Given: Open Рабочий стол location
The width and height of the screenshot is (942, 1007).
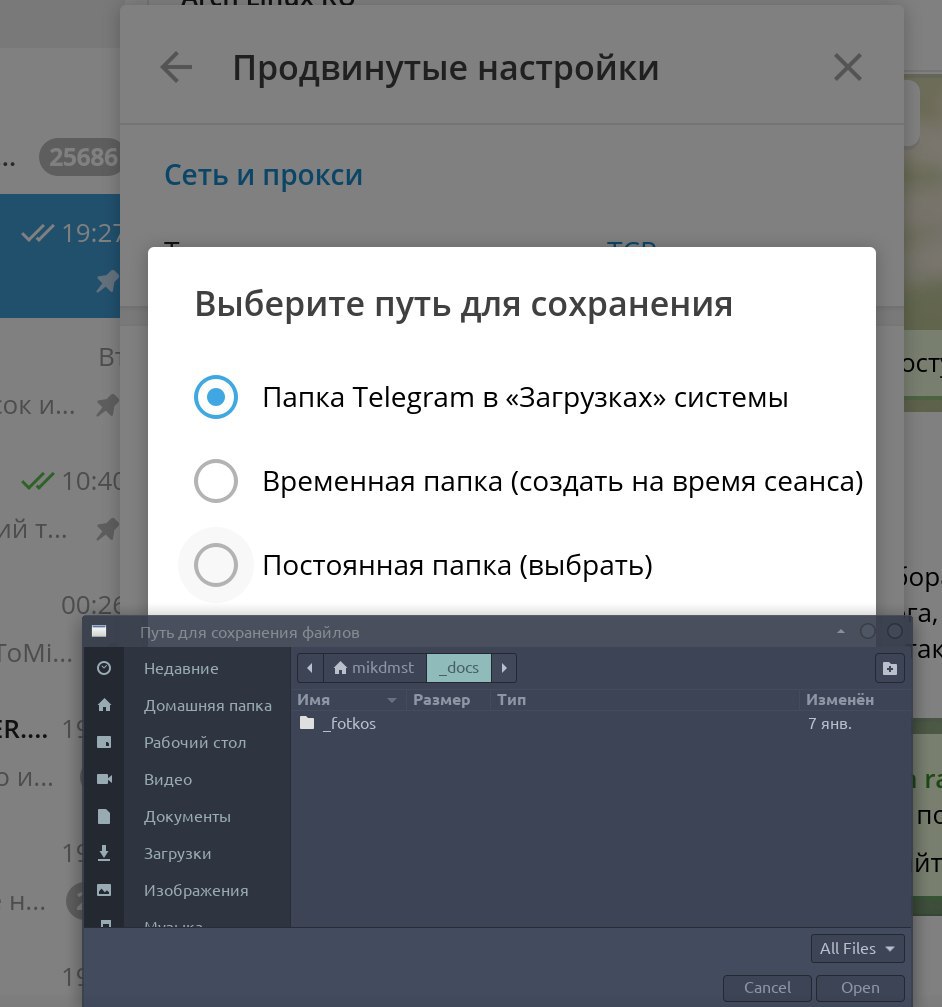Looking at the screenshot, I should point(195,742).
